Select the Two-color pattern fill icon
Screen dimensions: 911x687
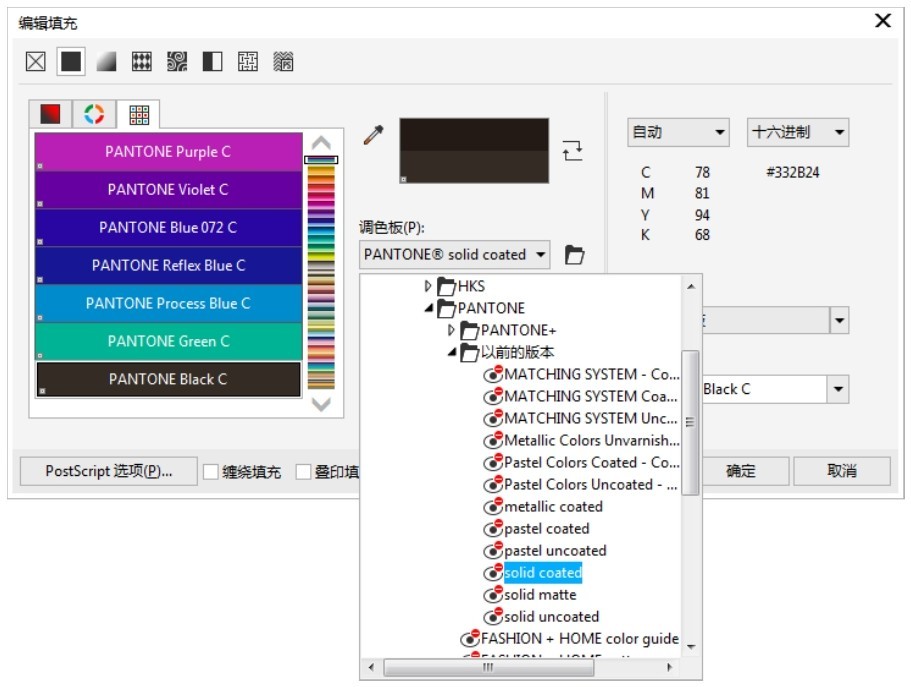(213, 61)
